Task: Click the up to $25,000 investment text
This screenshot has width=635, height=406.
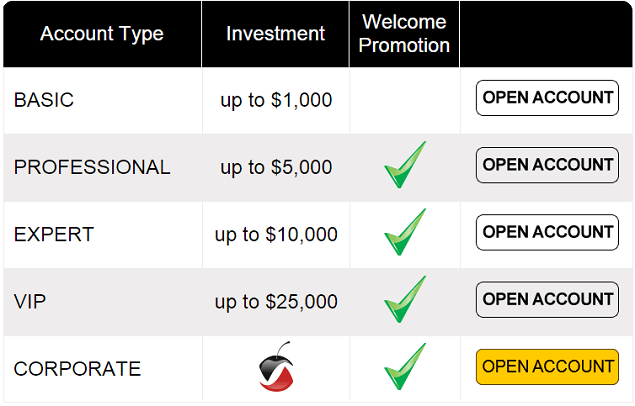Action: tap(276, 302)
